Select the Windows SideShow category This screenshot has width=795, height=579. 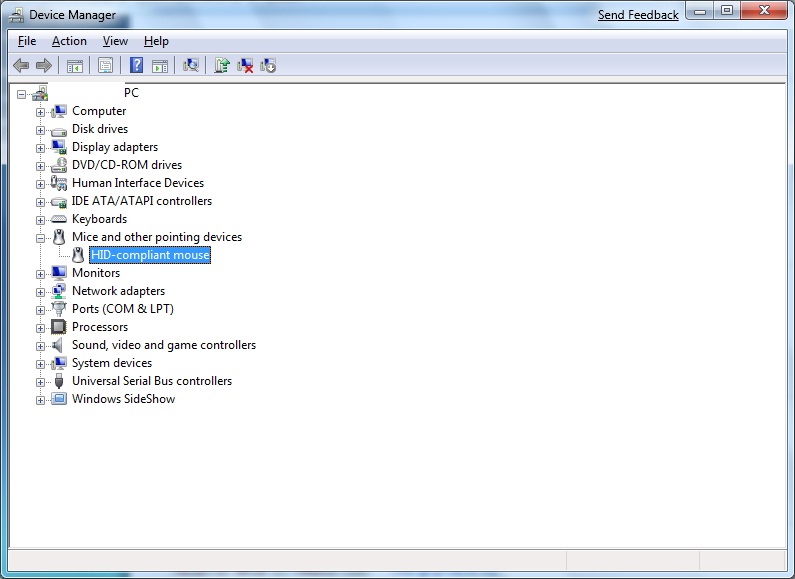(x=123, y=399)
